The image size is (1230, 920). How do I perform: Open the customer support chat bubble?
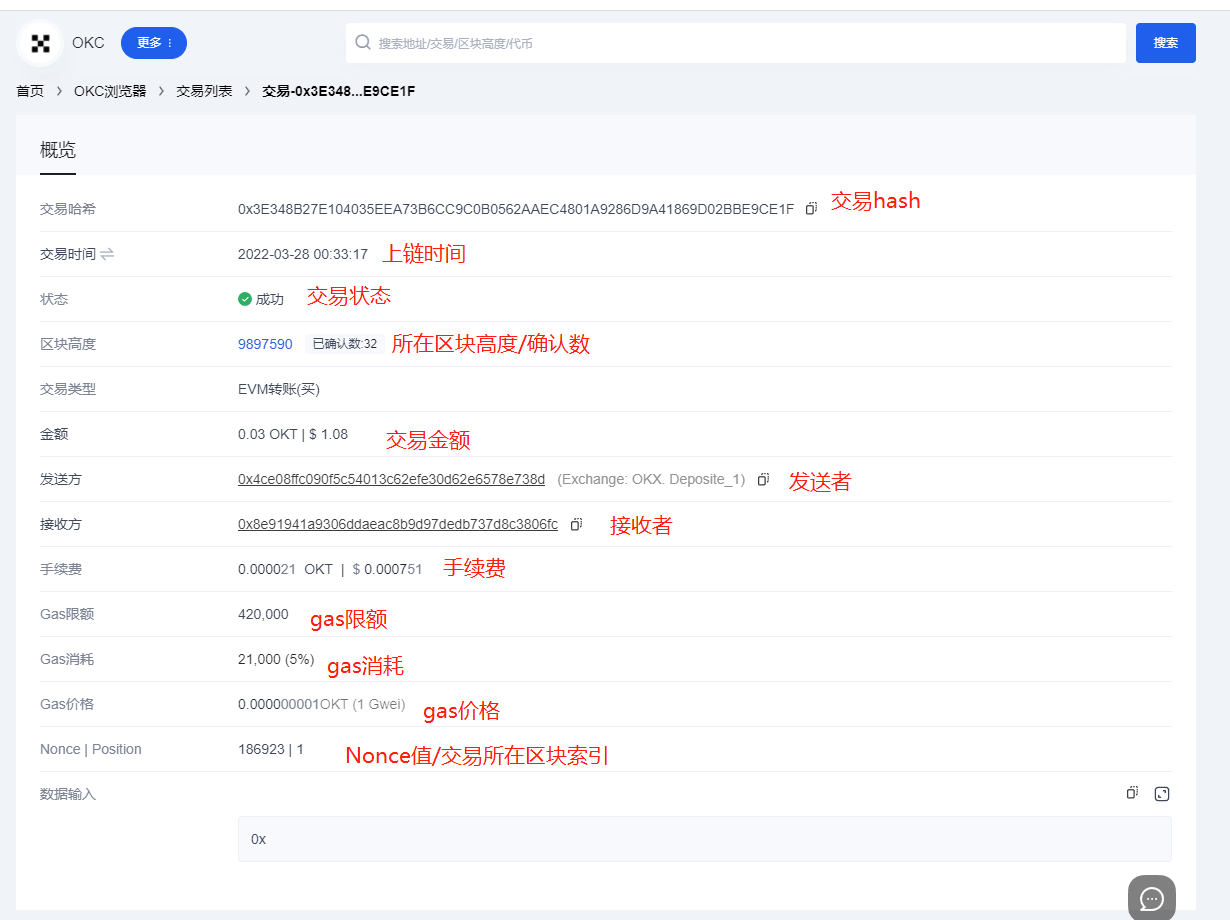(x=1151, y=898)
